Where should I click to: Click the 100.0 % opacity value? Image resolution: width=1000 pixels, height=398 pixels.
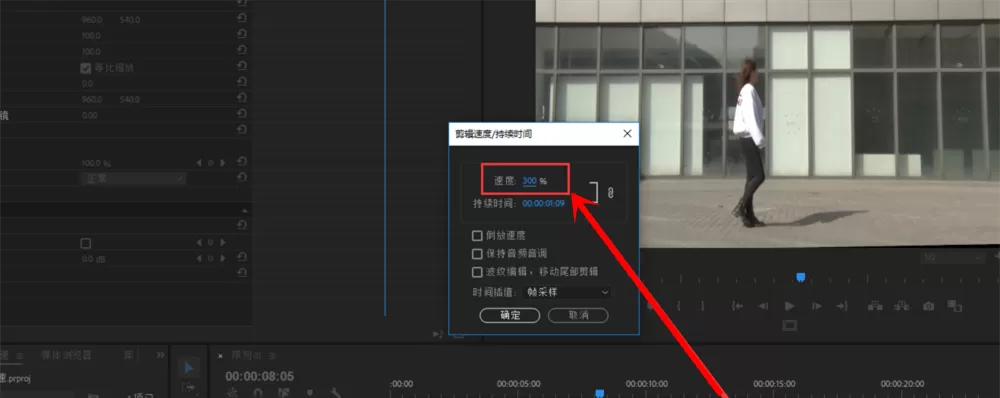[x=96, y=163]
